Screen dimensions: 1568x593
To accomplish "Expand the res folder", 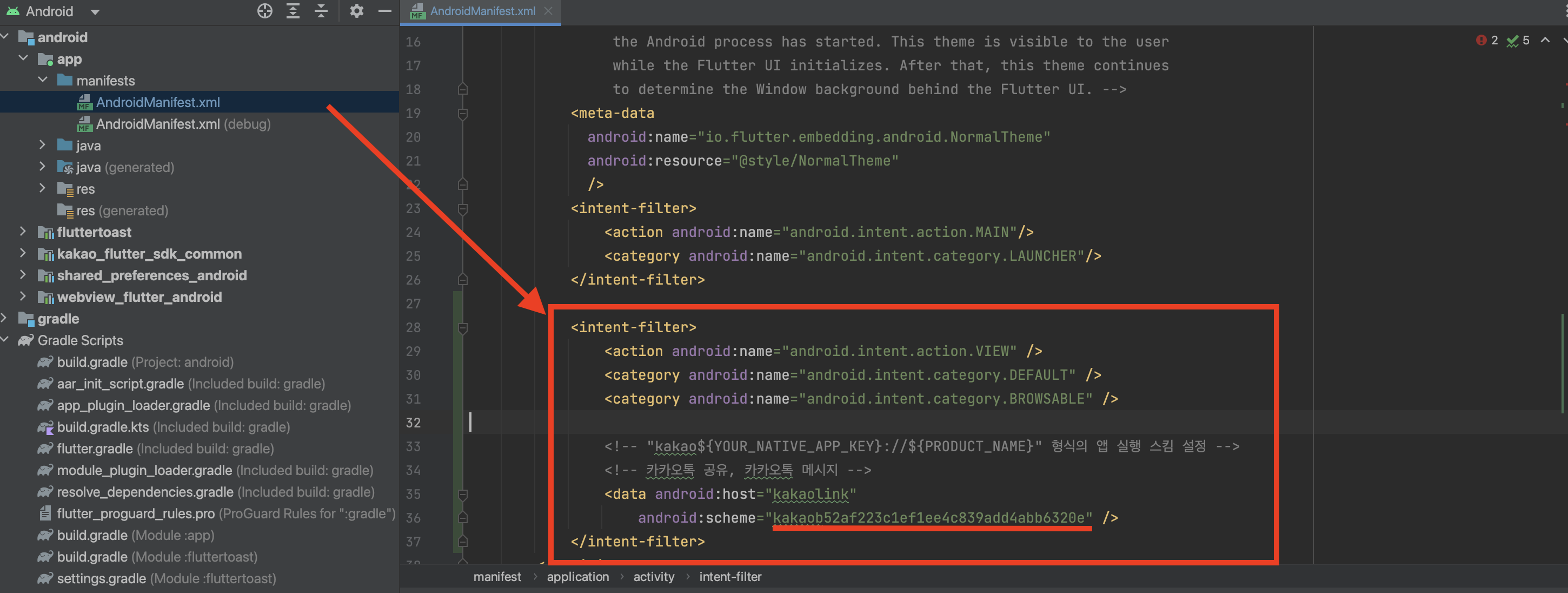I will pos(42,188).
